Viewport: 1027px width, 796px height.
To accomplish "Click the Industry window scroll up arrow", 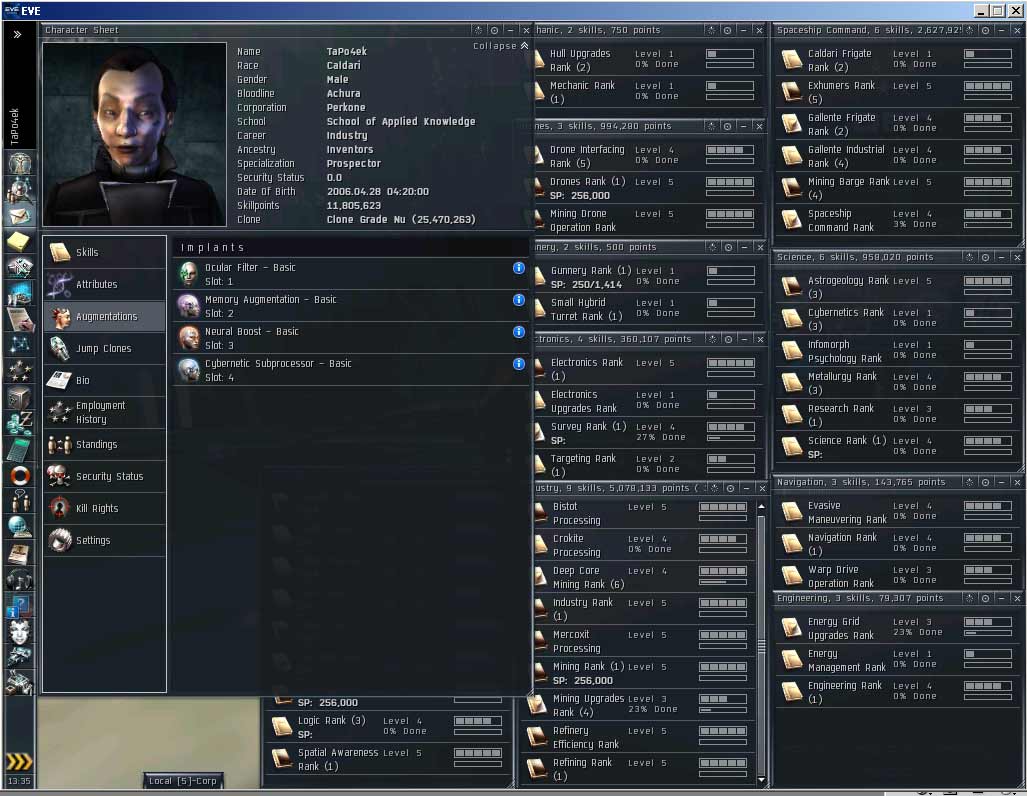I will [x=761, y=506].
